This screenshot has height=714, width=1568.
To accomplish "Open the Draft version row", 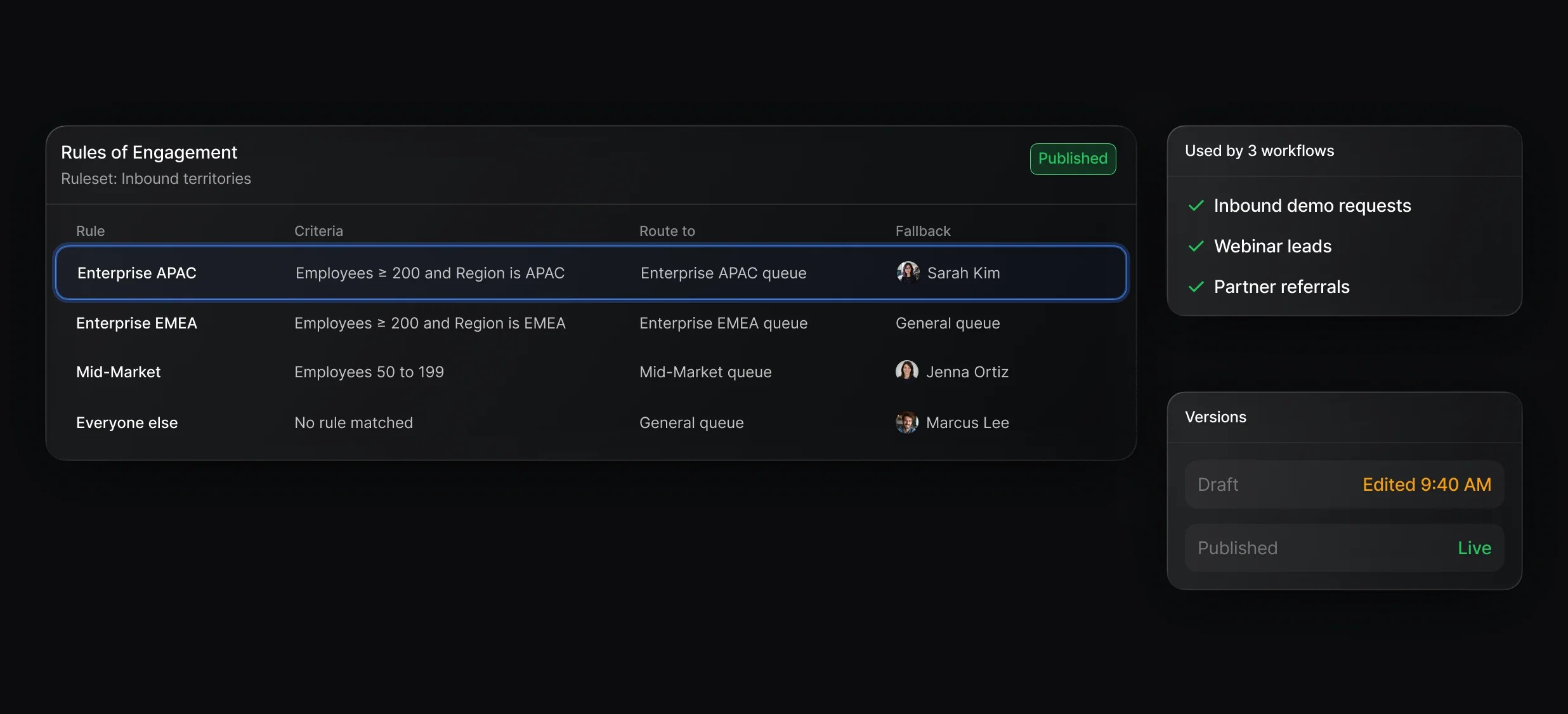I will tap(1344, 484).
